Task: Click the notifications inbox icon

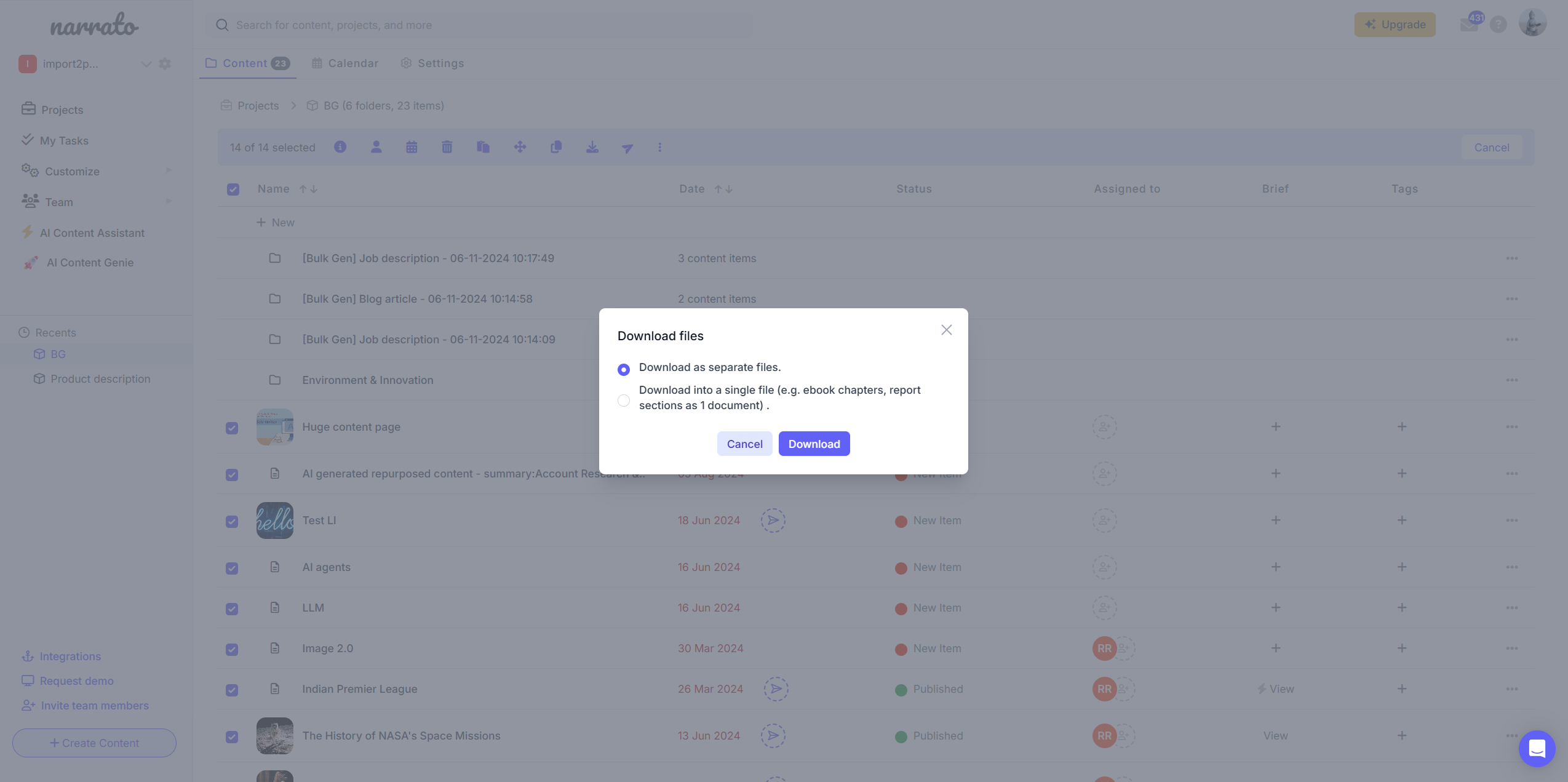Action: tap(1469, 25)
